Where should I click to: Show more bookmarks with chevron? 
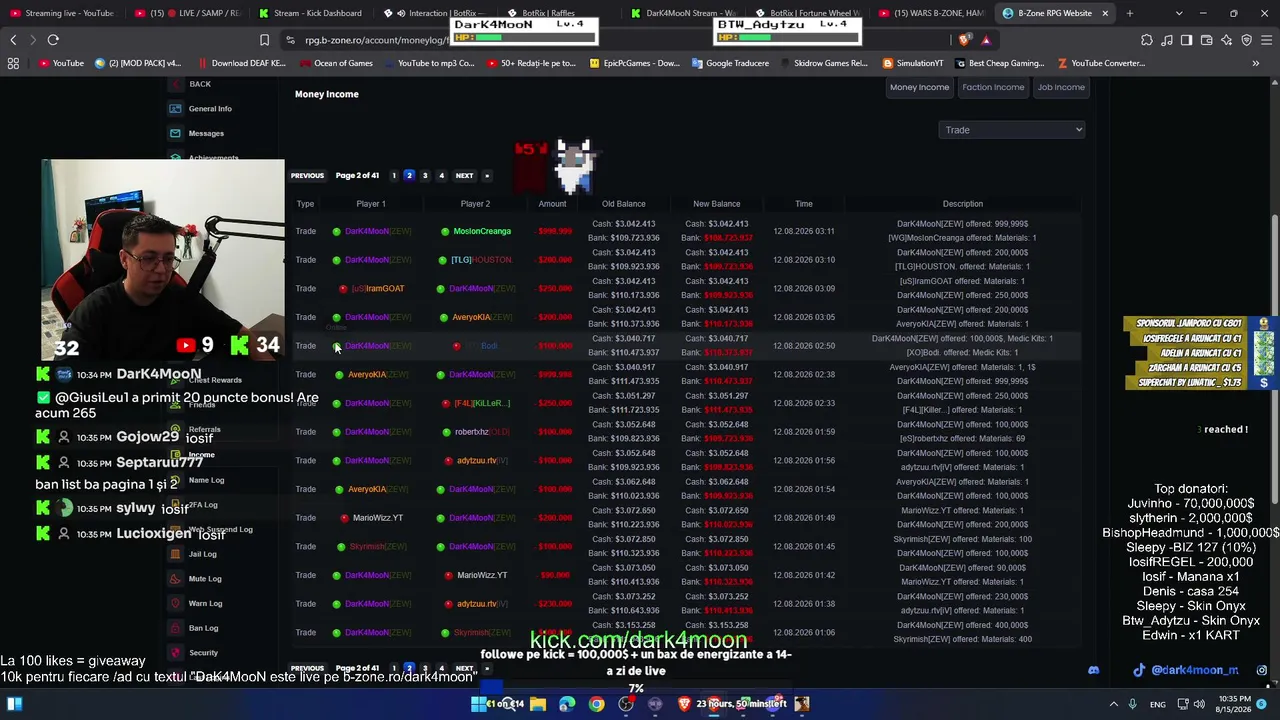(1255, 63)
